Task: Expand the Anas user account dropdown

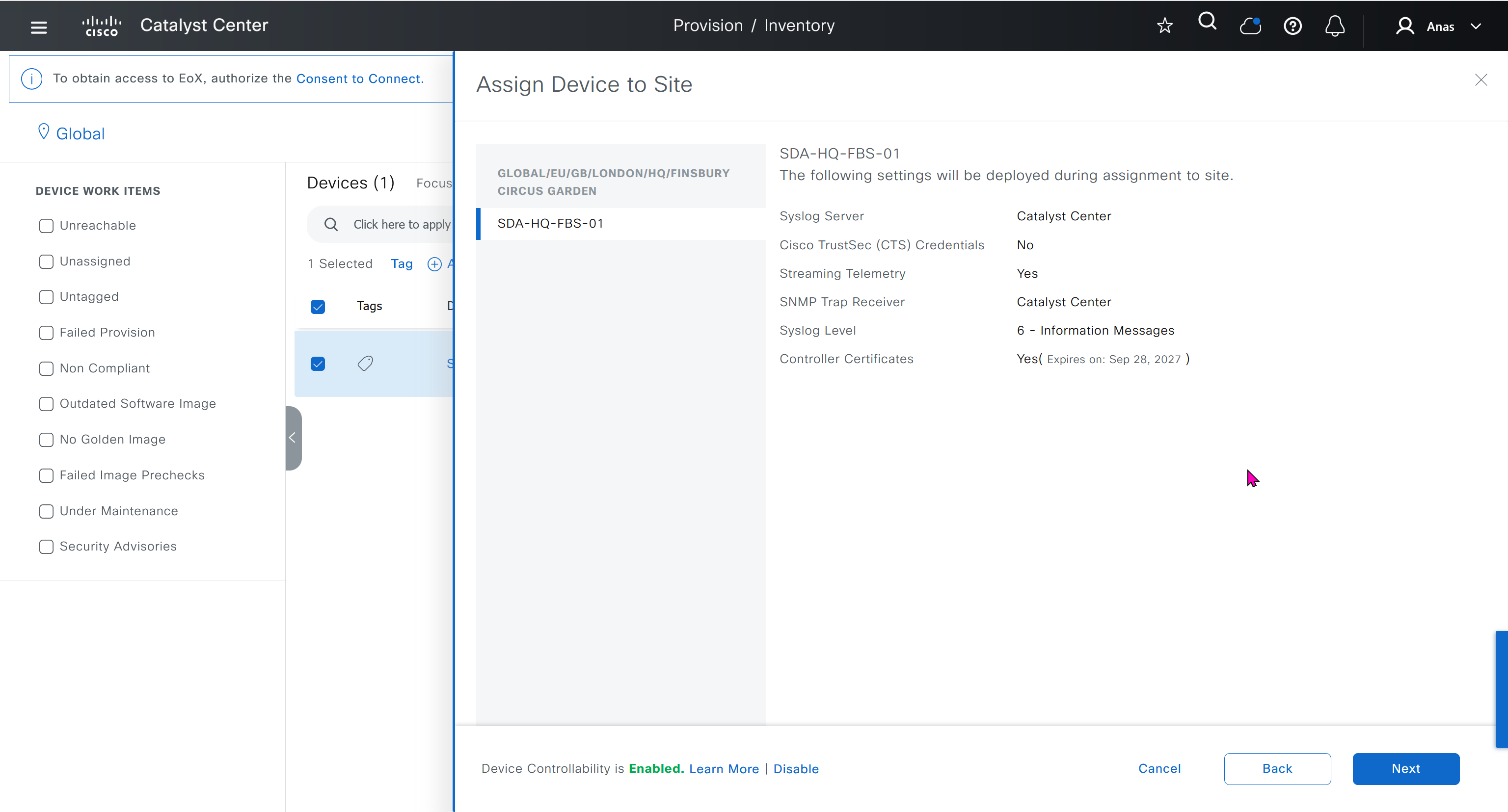Action: (1440, 26)
